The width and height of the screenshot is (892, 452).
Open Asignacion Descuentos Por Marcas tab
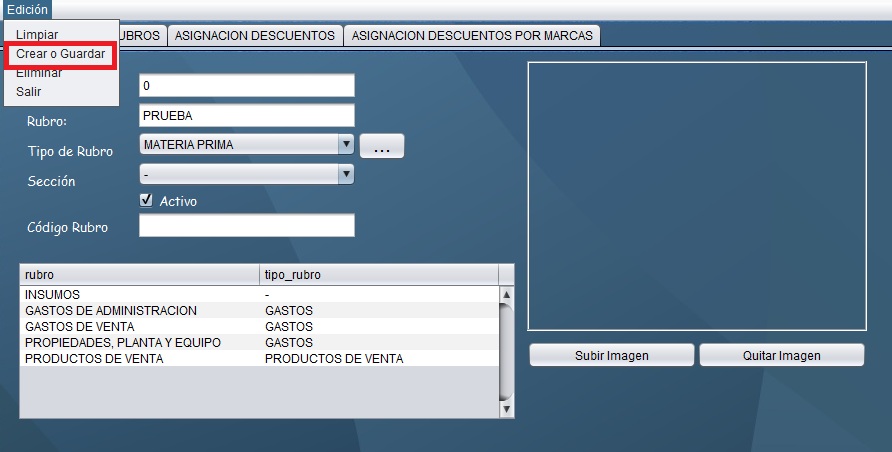click(x=472, y=35)
